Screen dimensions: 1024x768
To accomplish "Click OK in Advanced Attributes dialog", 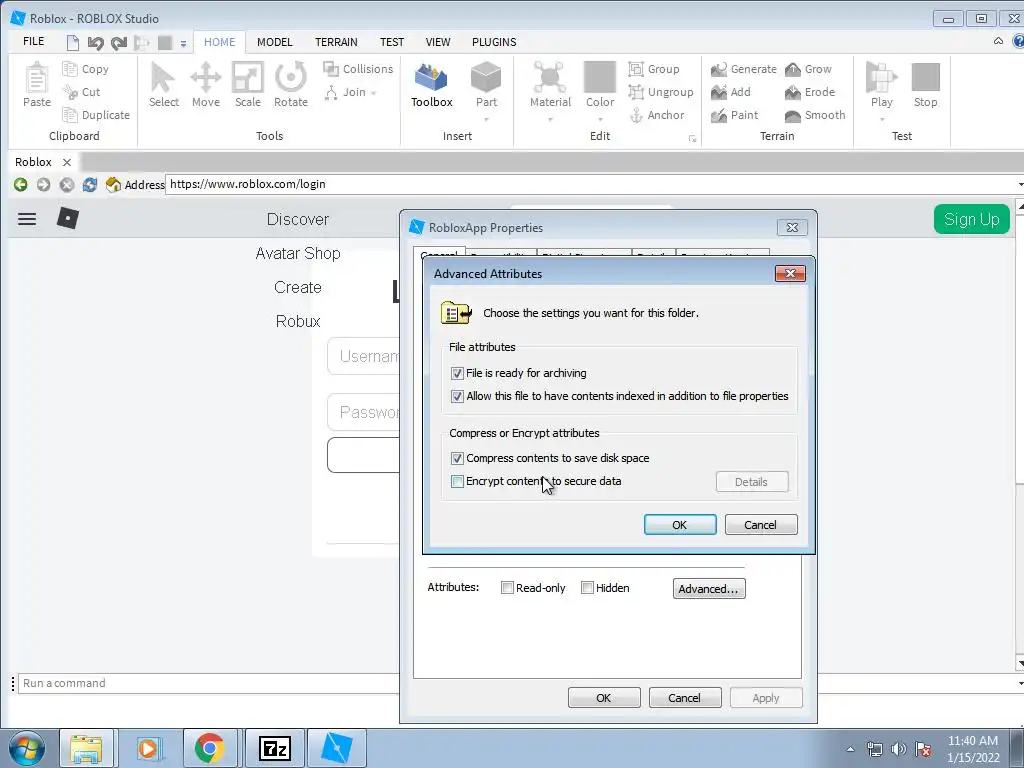I will [x=680, y=524].
